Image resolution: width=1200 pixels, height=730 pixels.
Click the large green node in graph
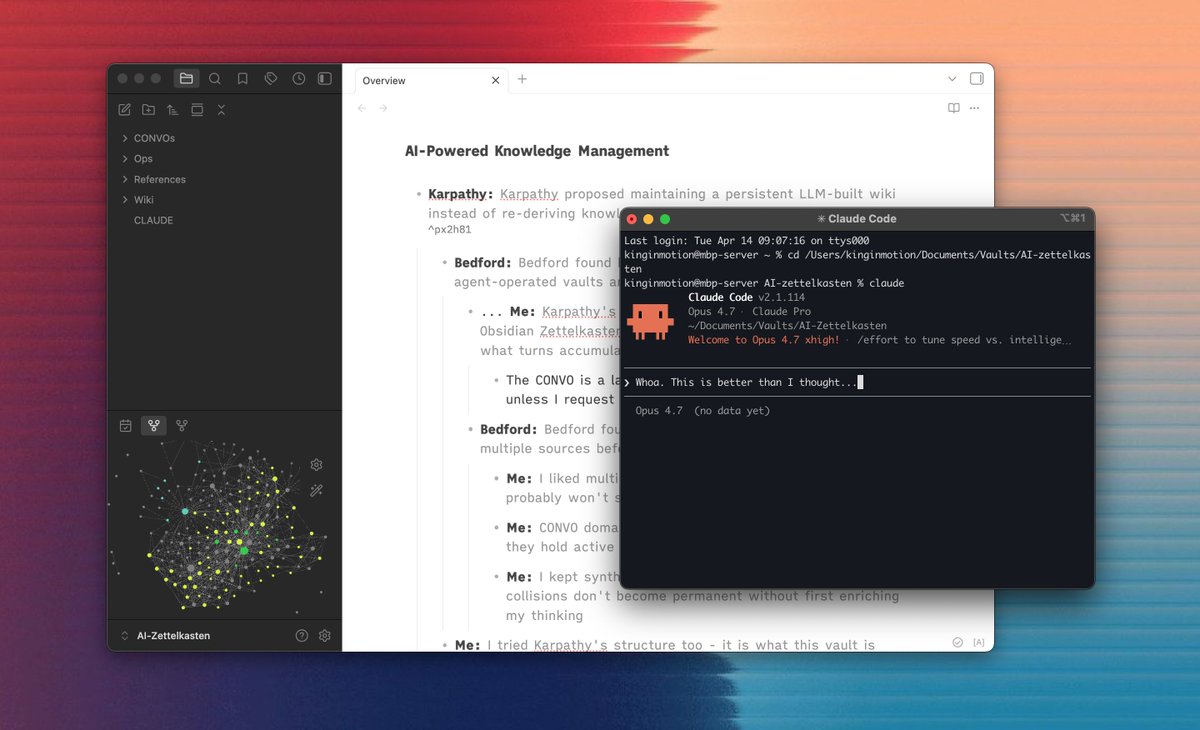[x=243, y=550]
